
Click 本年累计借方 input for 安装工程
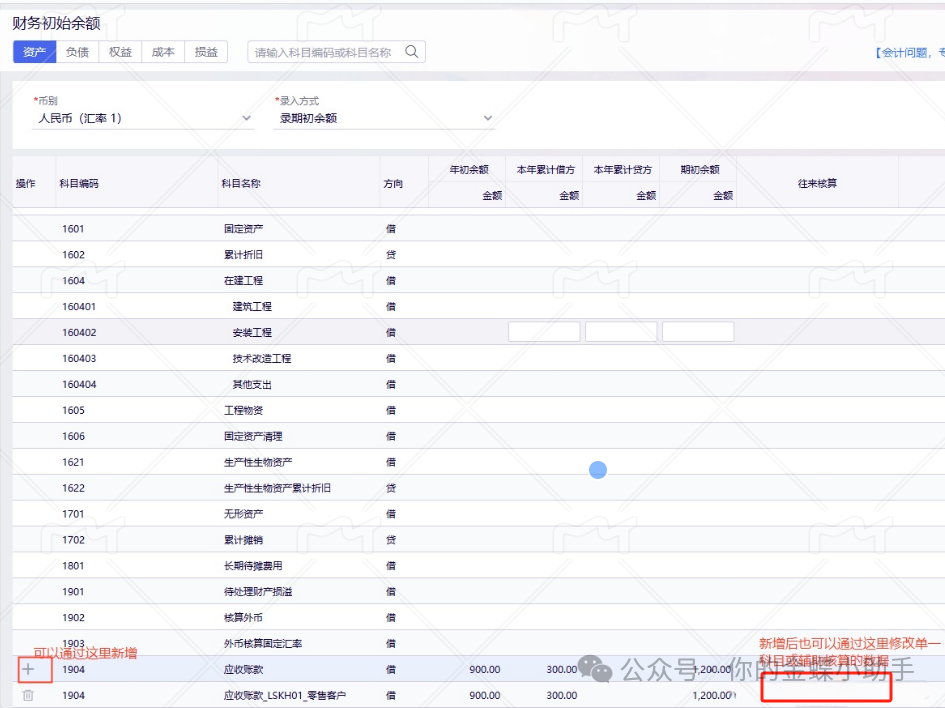544,332
